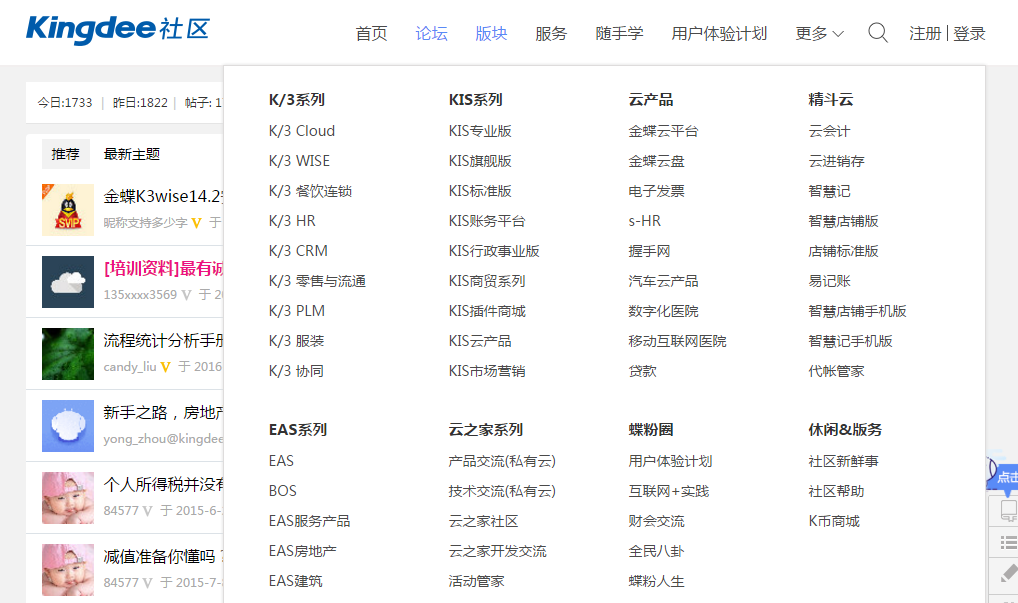Open the 论坛 navigation item

point(432,34)
